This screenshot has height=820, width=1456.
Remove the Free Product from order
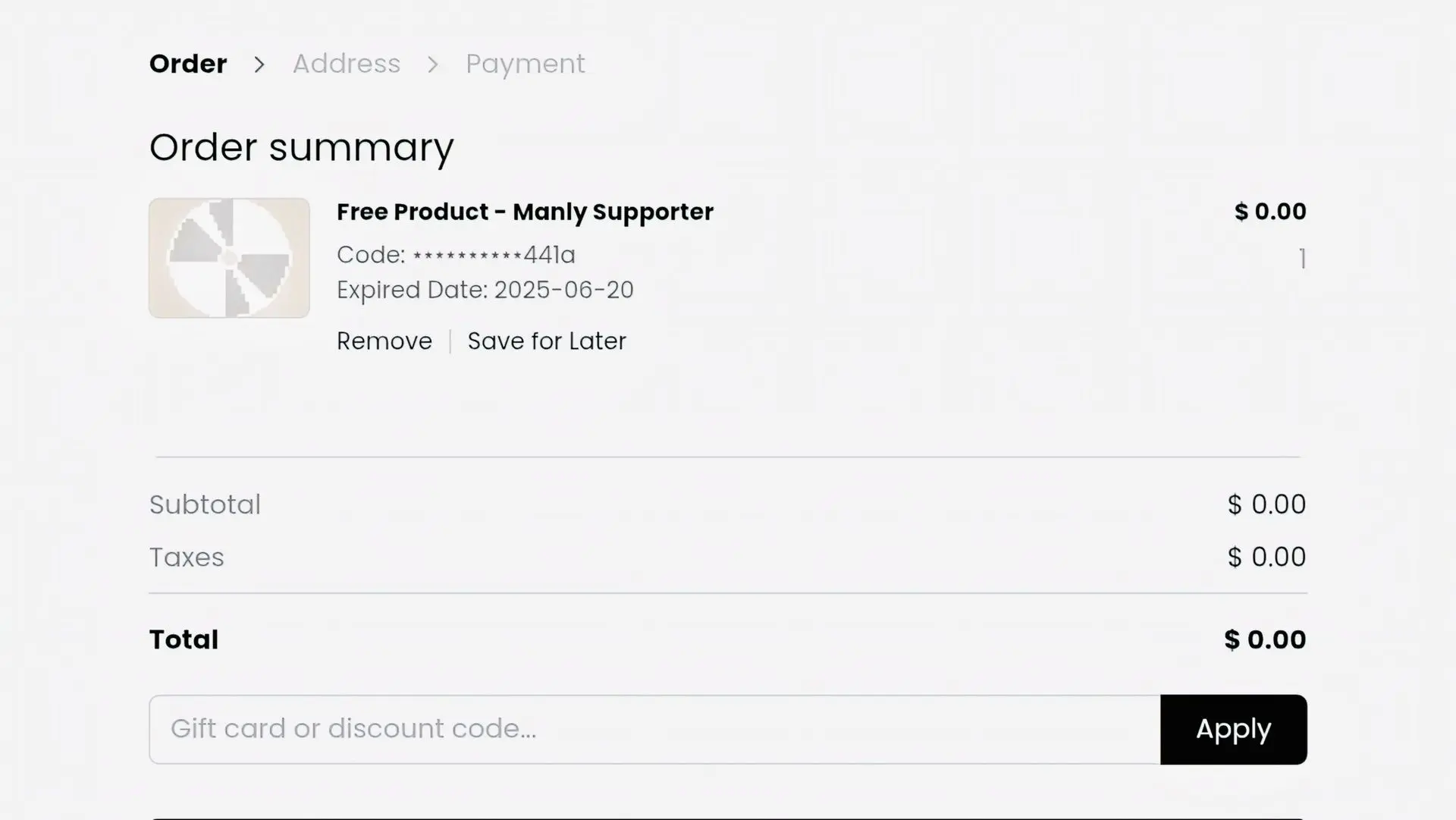click(x=384, y=341)
